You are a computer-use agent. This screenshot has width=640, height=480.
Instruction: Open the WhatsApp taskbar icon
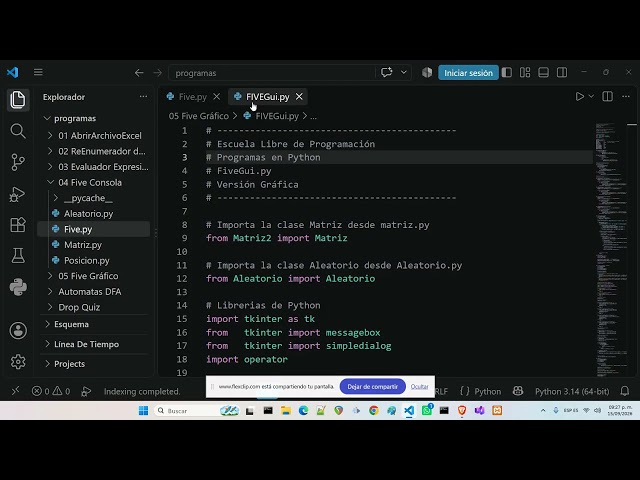(x=427, y=410)
